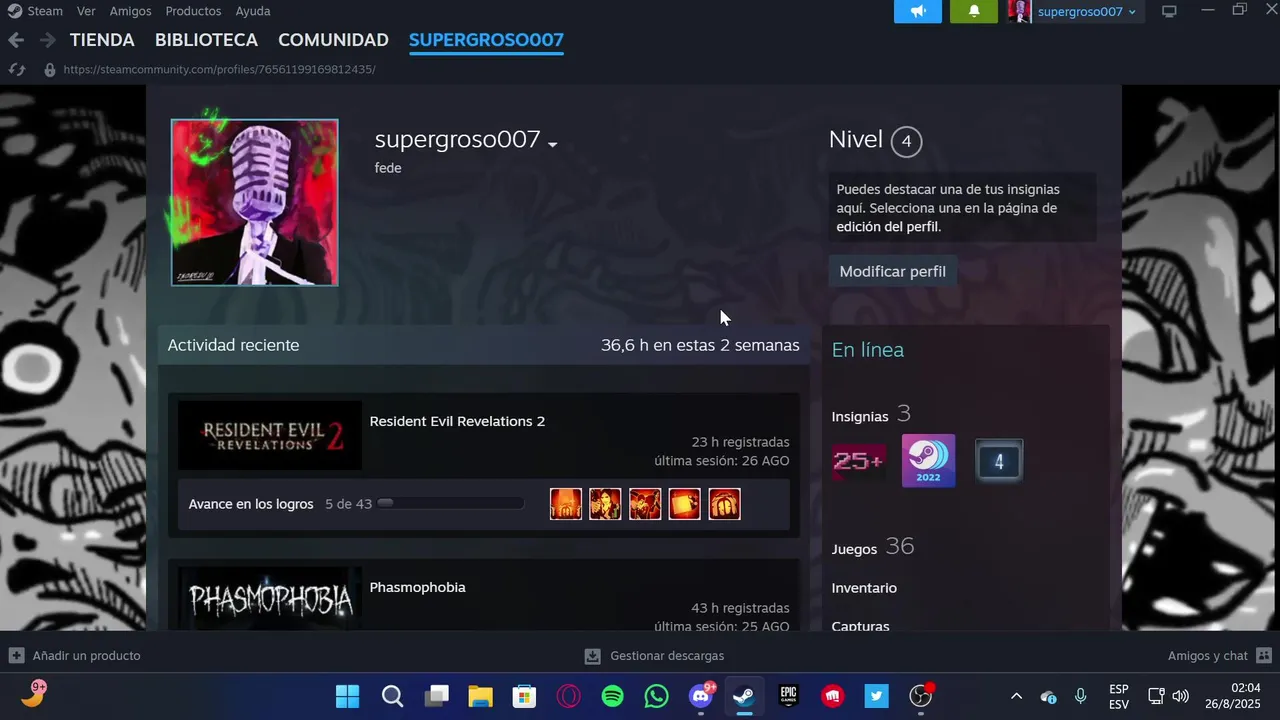
Task: Open the Juegos 36 link
Action: coord(873,547)
